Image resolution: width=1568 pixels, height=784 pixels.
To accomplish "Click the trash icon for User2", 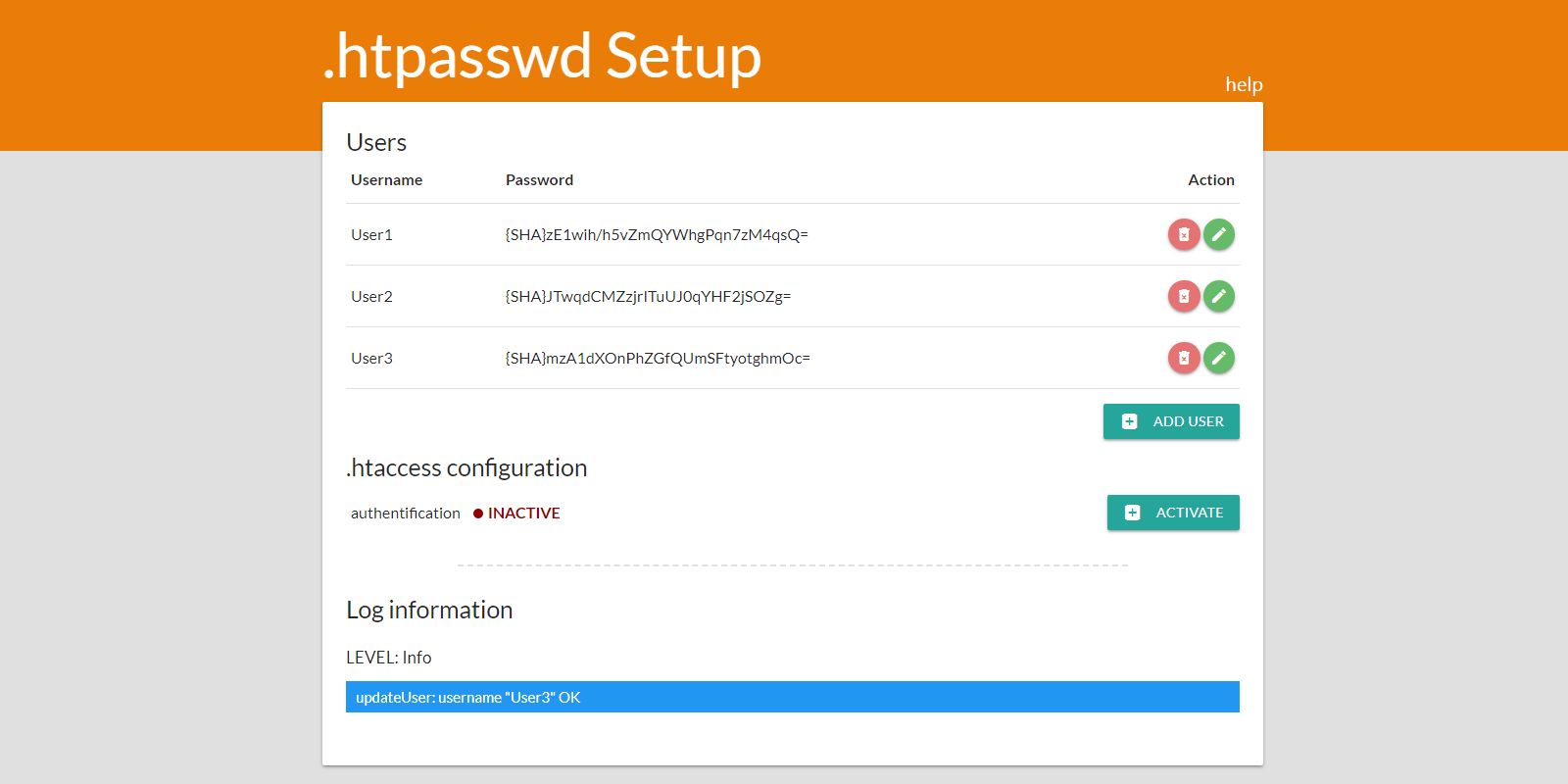I will tap(1184, 296).
